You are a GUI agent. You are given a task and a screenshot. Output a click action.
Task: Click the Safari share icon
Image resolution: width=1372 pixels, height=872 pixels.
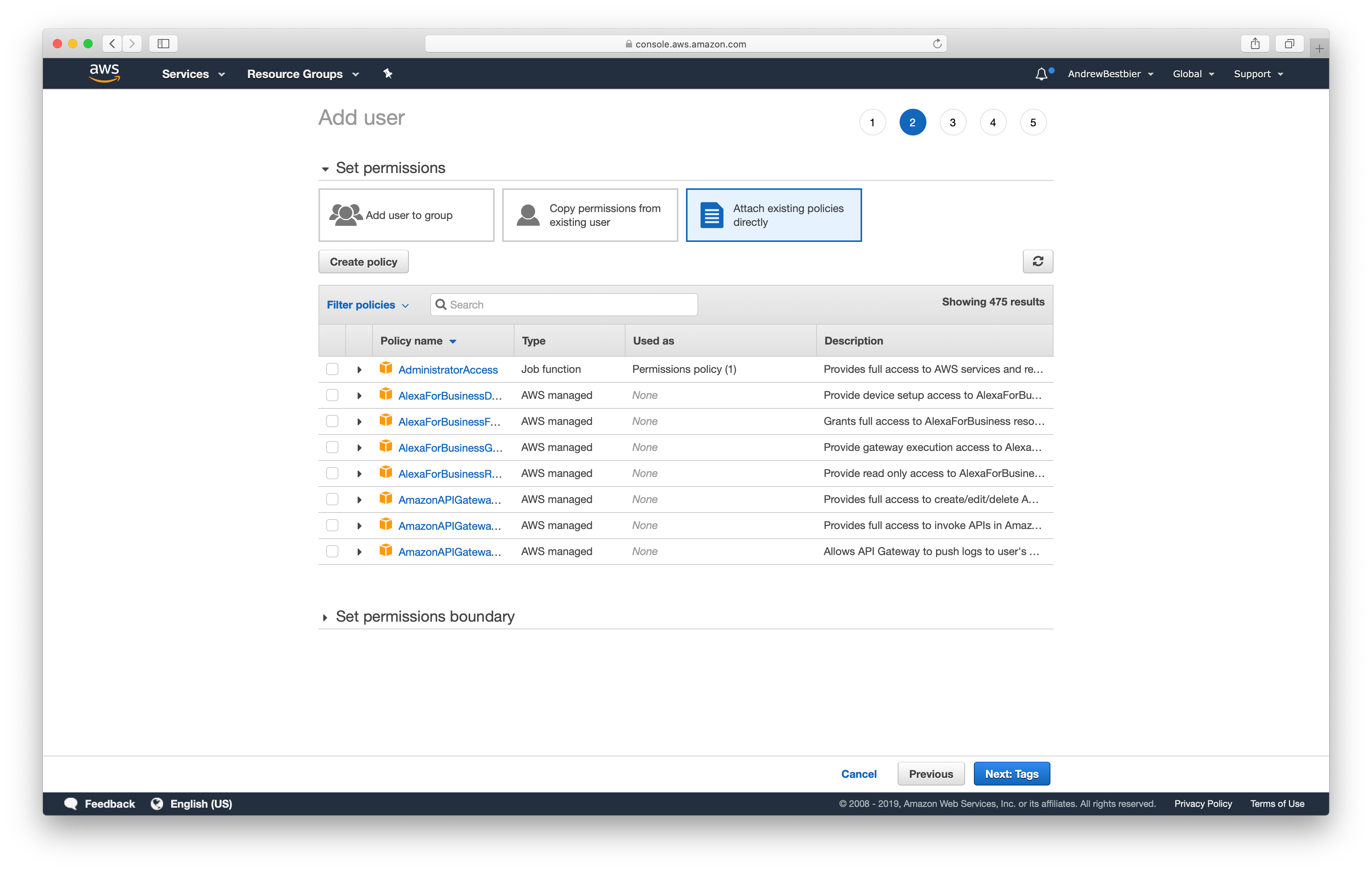coord(1254,44)
